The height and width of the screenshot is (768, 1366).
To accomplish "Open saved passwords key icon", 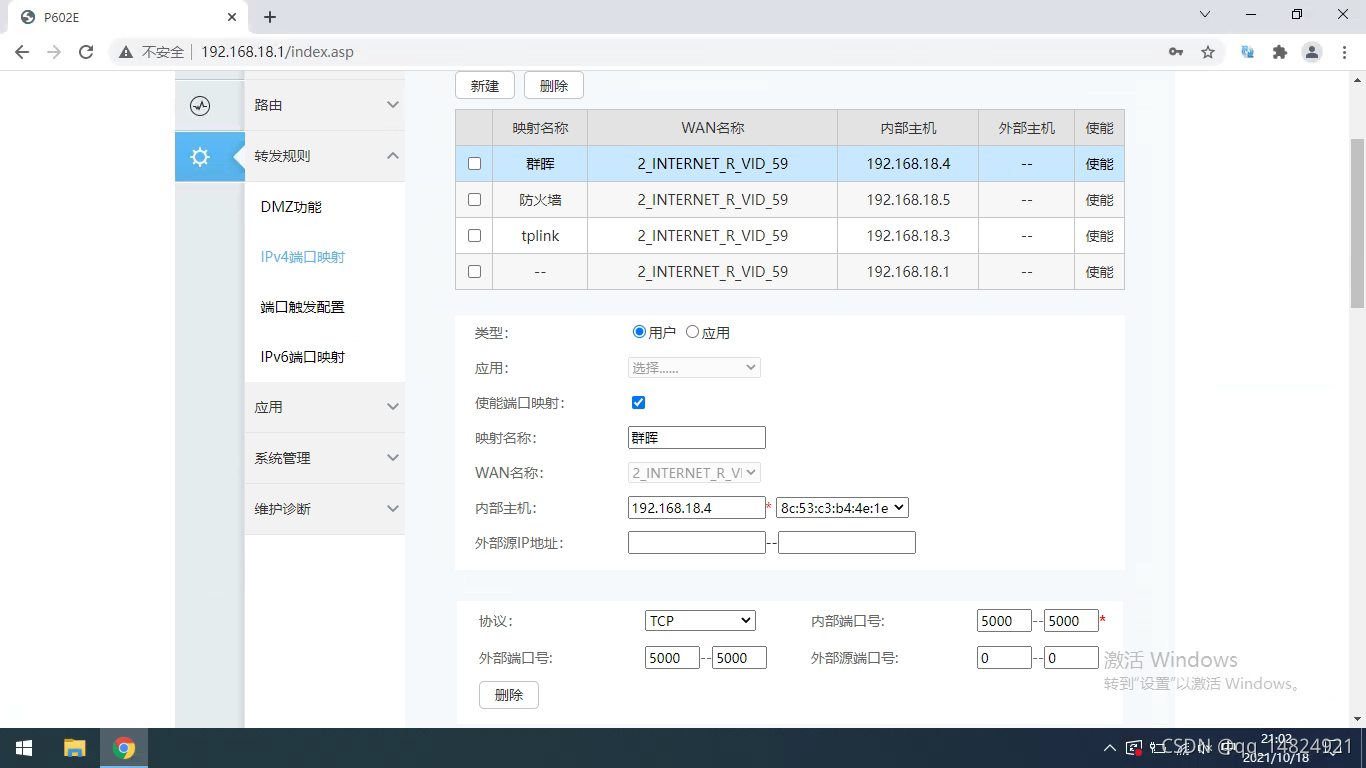I will coord(1176,52).
